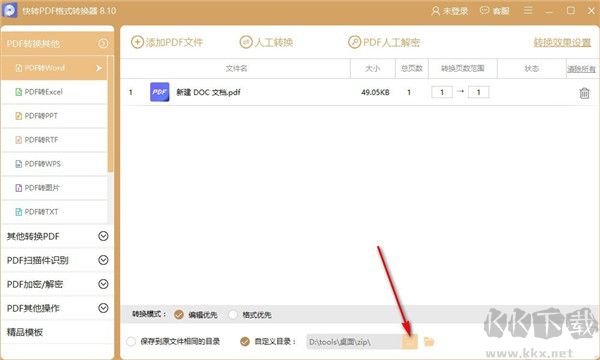Click the 人工转换 icon
Image resolution: width=600 pixels, height=360 pixels.
(x=246, y=42)
